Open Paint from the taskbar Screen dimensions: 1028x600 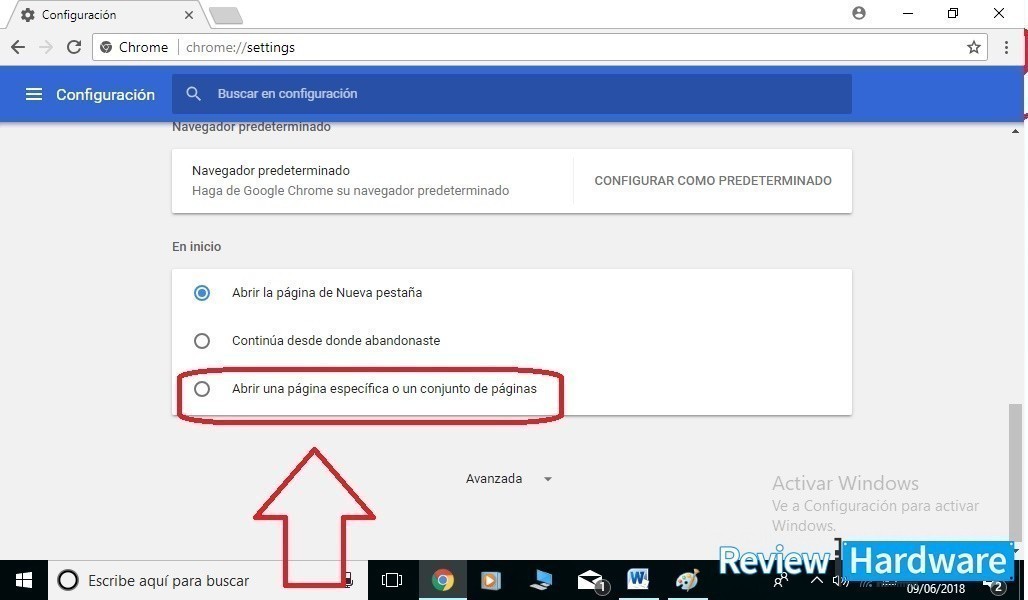click(686, 580)
